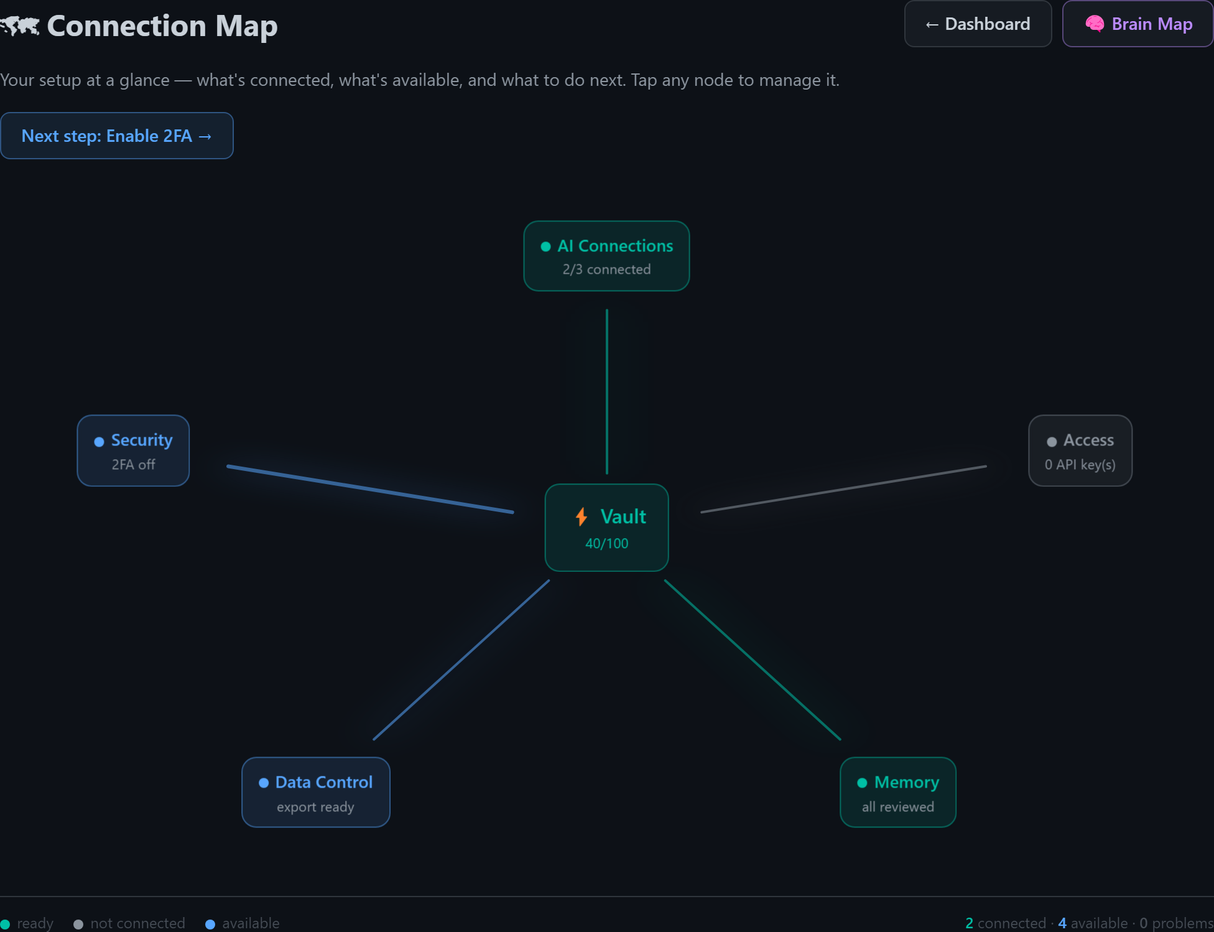The image size is (1214, 932).
Task: Click the gray 'not connected' legend dot
Action: (78, 924)
